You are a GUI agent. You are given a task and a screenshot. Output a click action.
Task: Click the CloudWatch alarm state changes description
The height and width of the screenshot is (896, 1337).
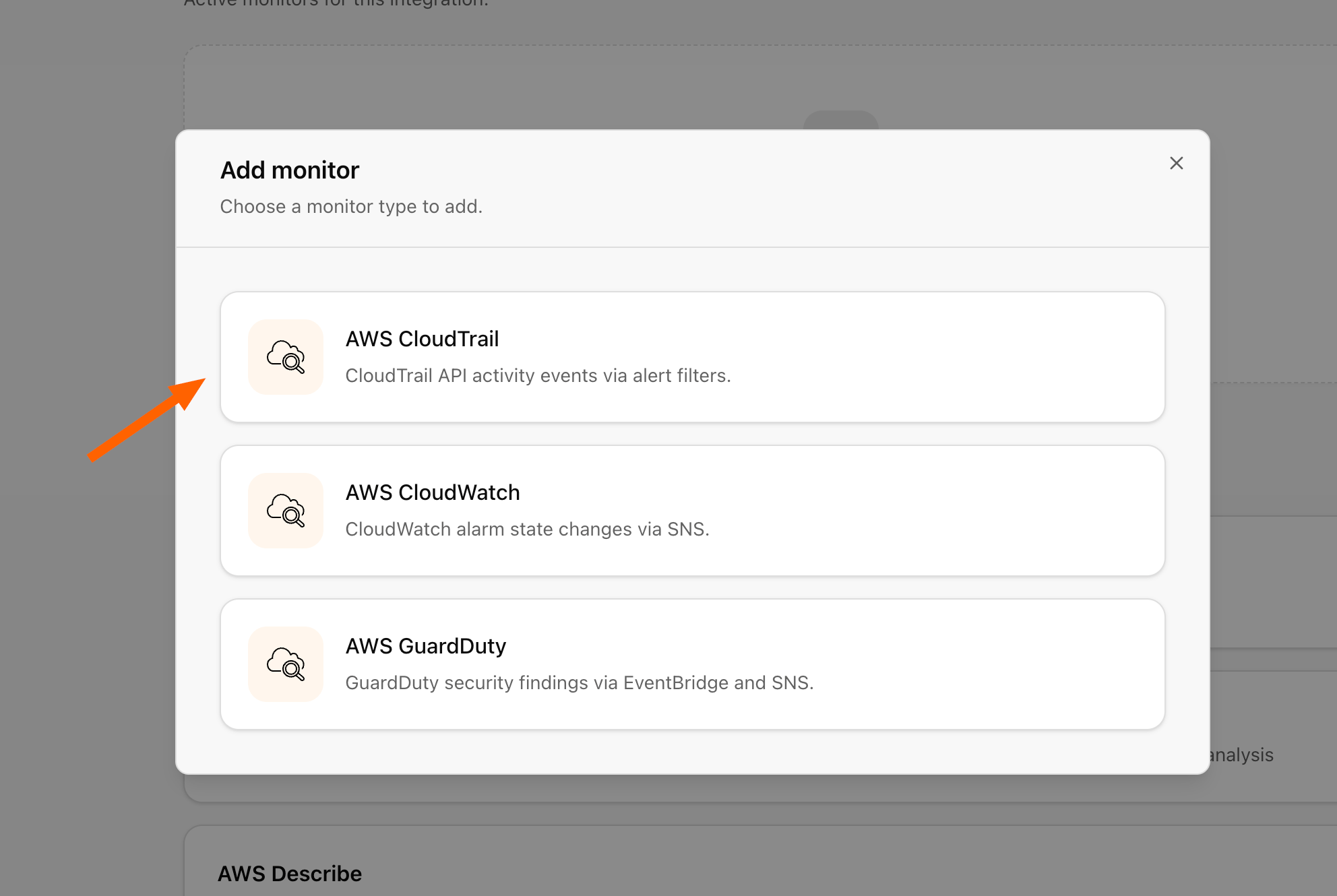point(527,529)
